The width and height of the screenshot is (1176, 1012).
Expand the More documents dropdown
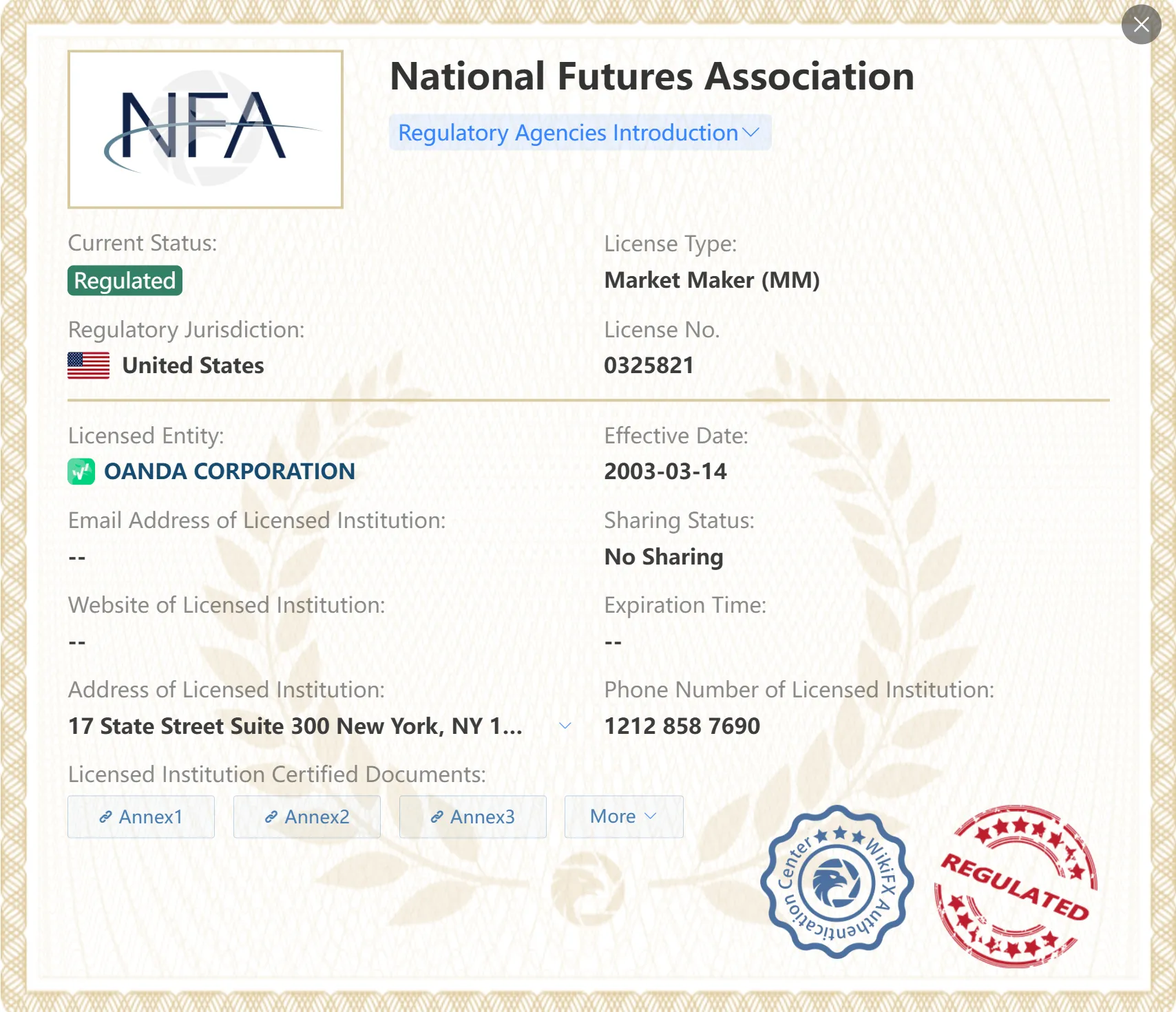click(624, 816)
